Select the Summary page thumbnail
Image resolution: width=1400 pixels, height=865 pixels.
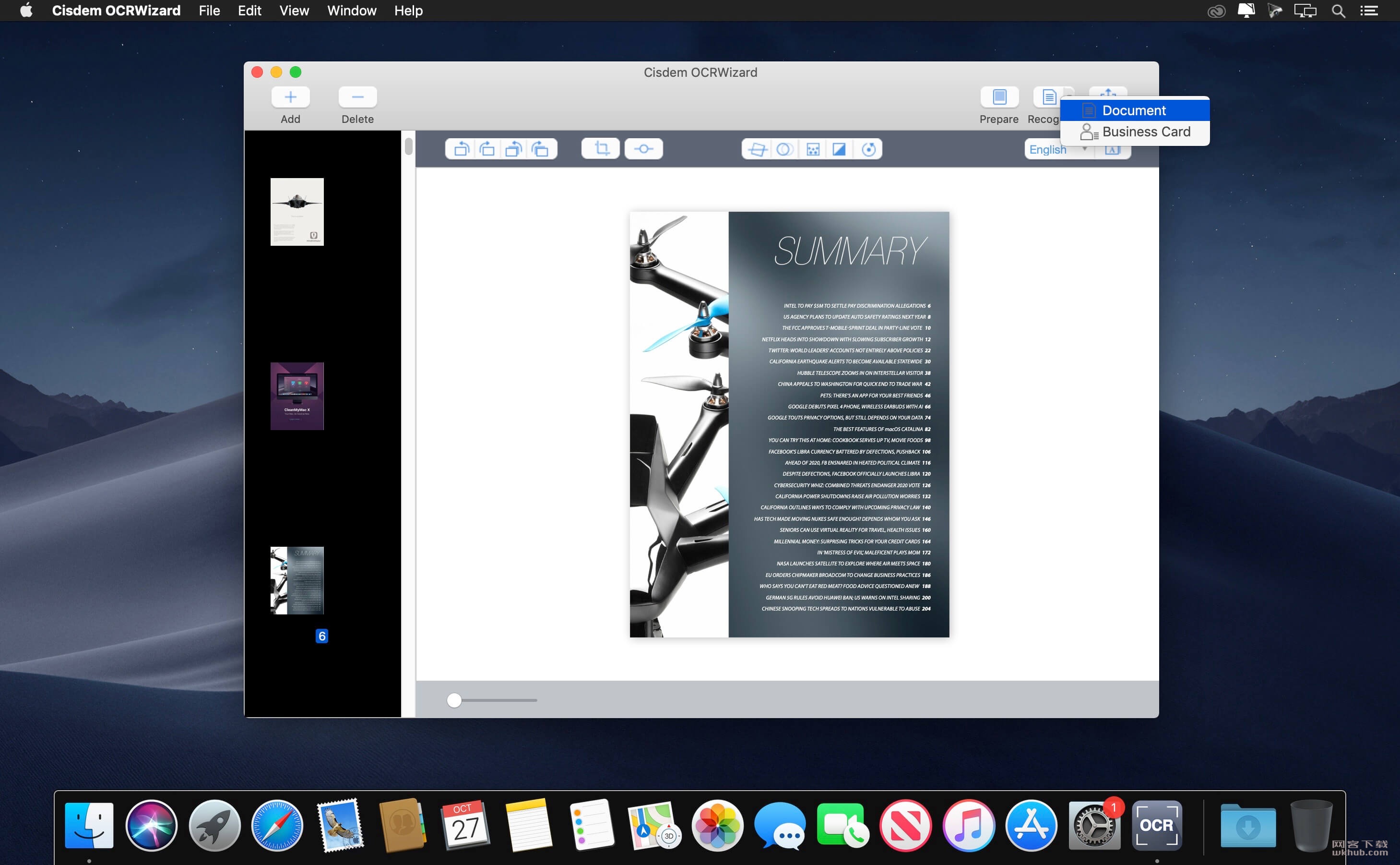pos(297,580)
